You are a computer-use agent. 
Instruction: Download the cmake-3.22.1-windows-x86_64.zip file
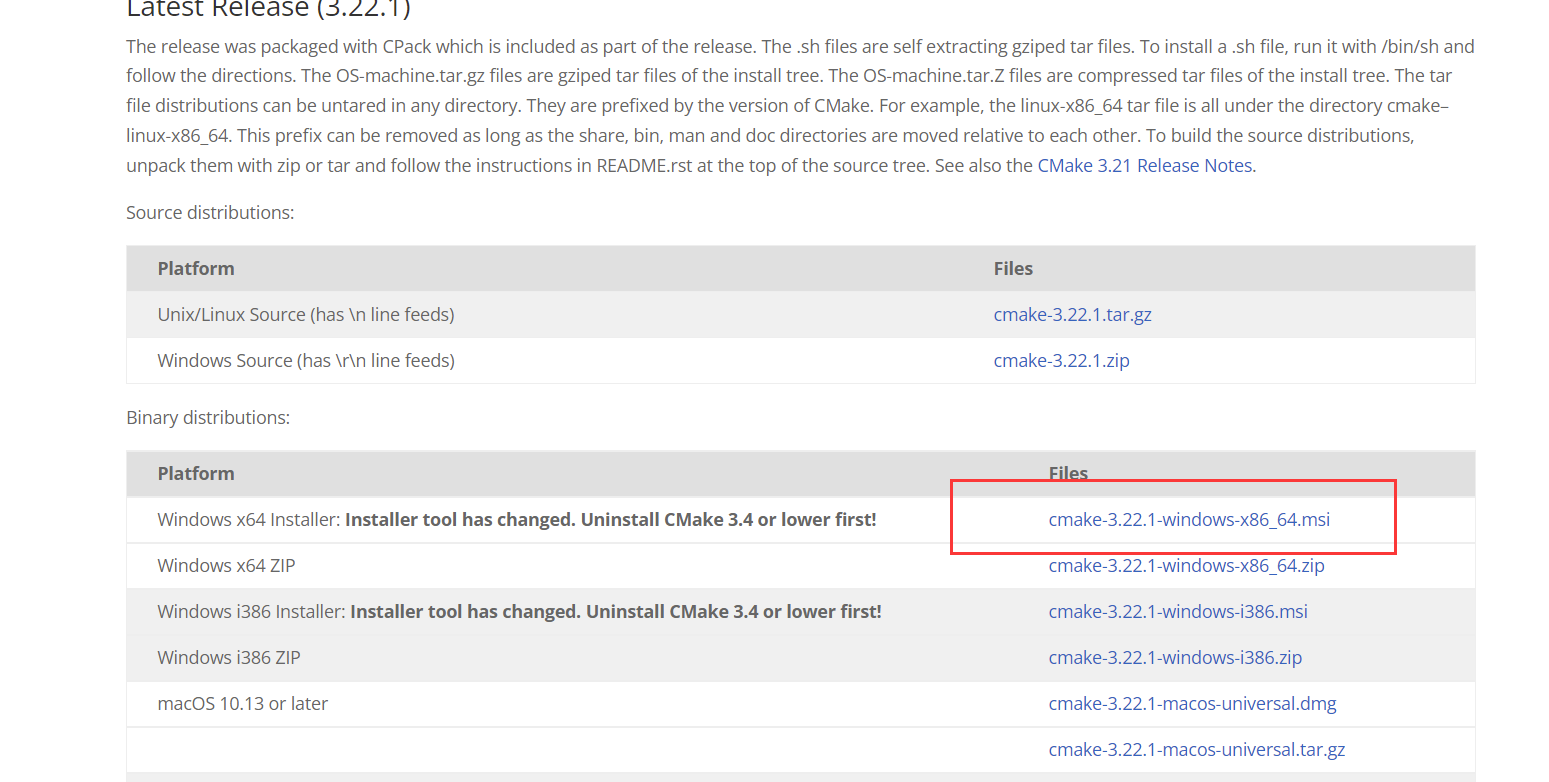[1186, 566]
